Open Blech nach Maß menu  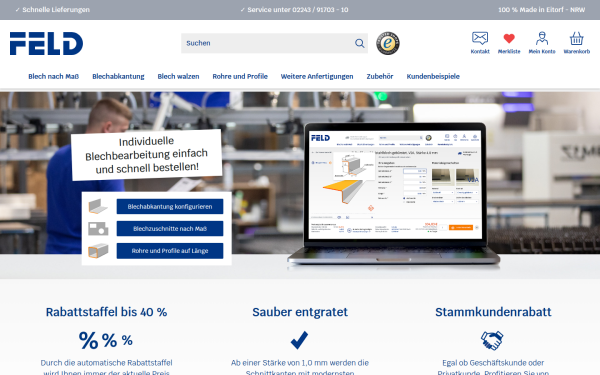(x=54, y=77)
